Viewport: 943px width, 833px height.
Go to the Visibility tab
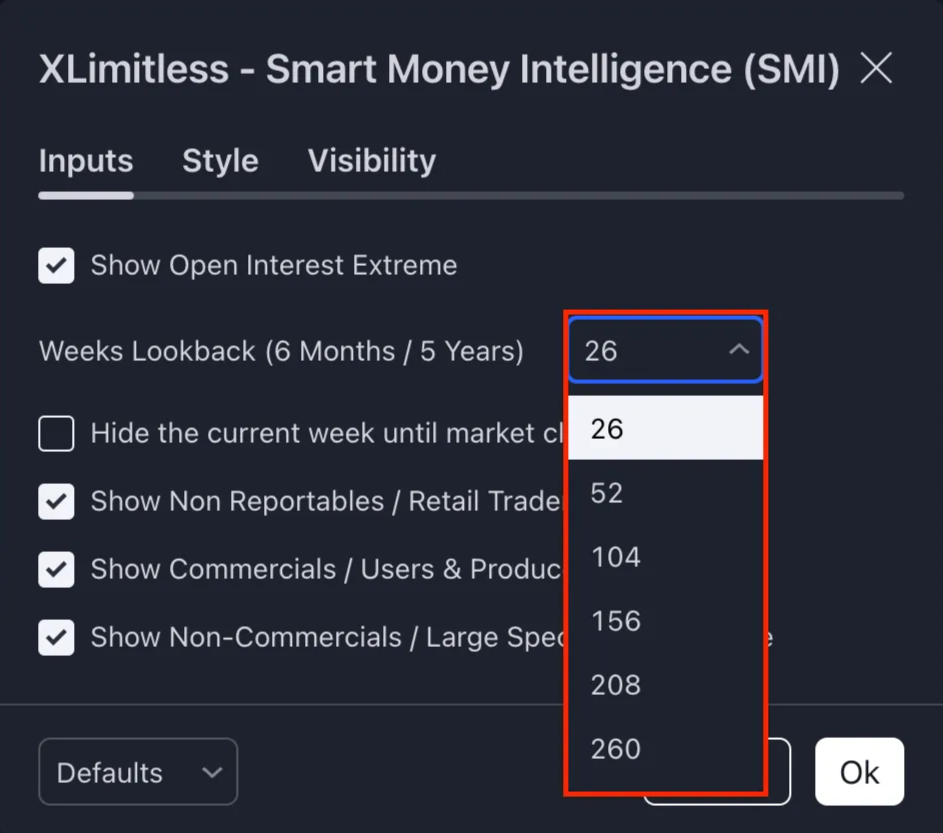point(371,161)
